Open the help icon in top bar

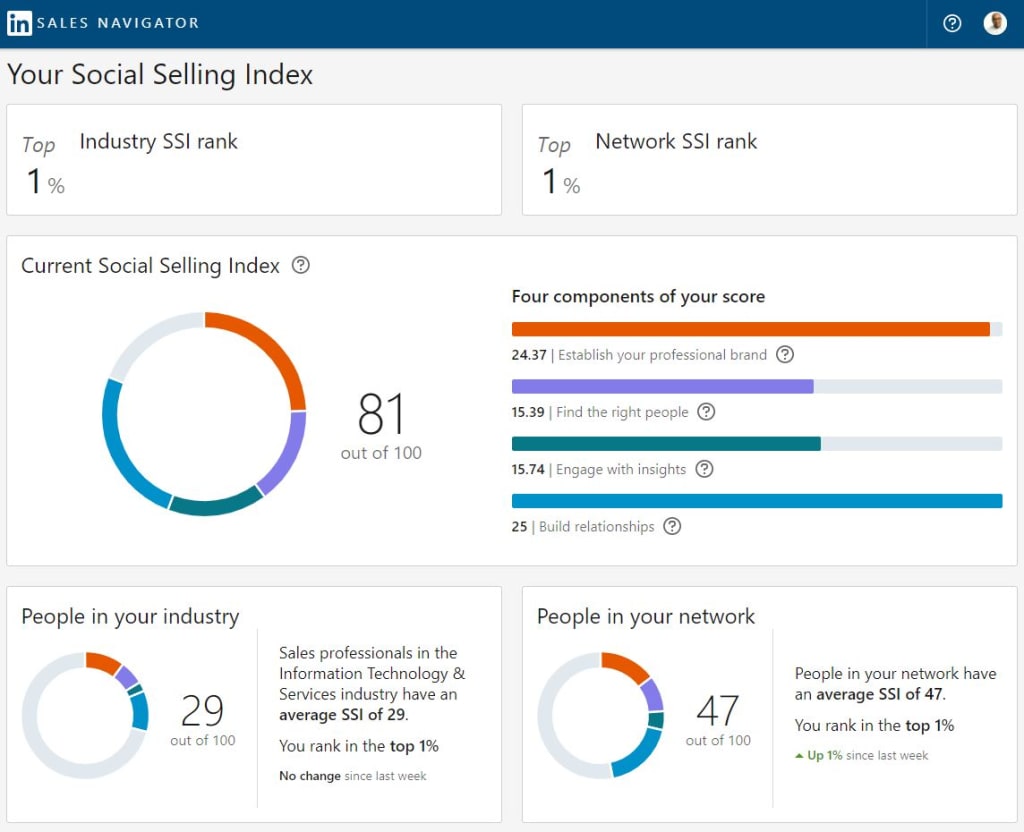(x=952, y=24)
